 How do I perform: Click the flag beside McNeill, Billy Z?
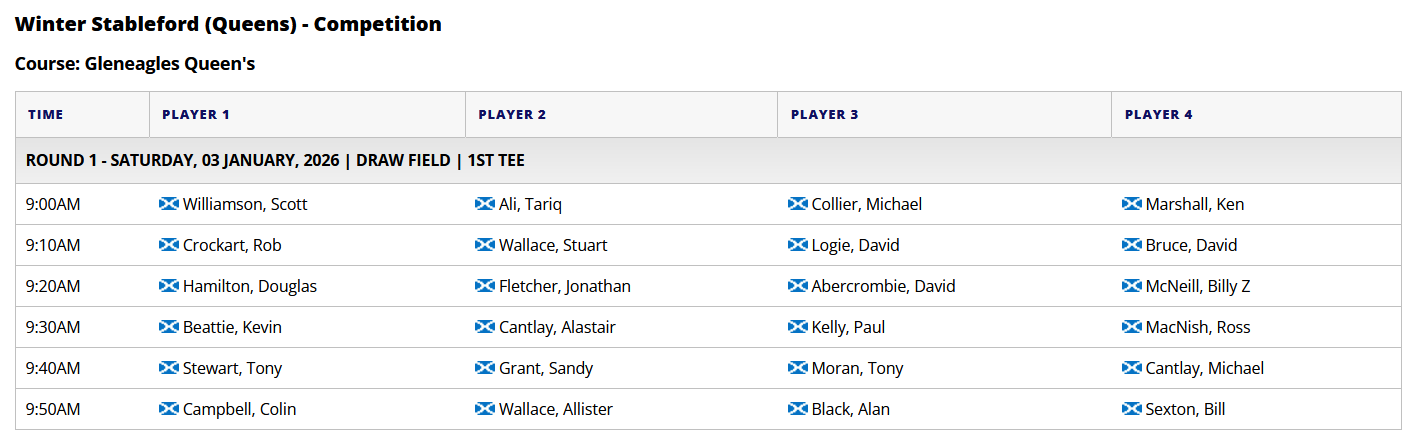[x=1132, y=286]
